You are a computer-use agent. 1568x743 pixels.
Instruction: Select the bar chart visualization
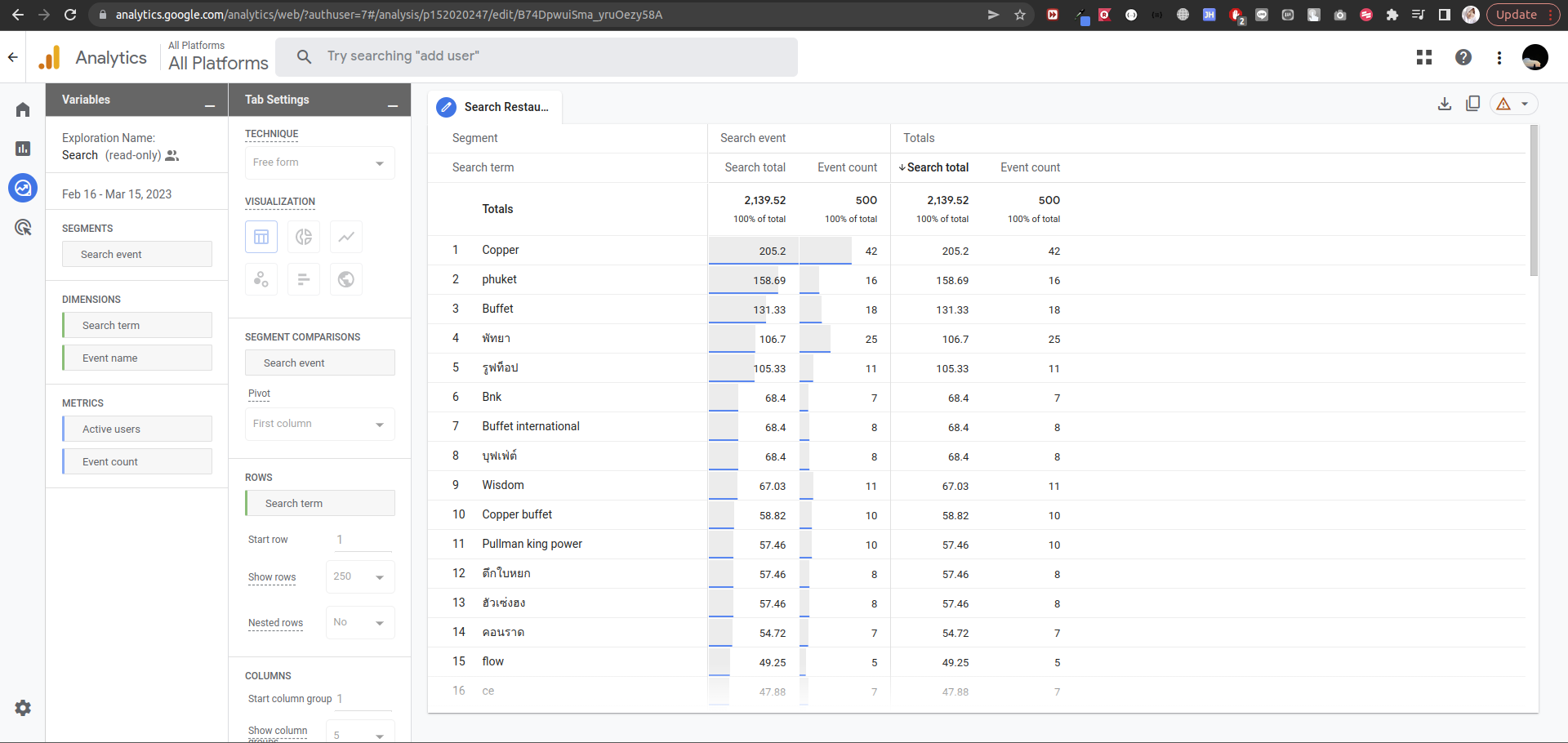(304, 279)
